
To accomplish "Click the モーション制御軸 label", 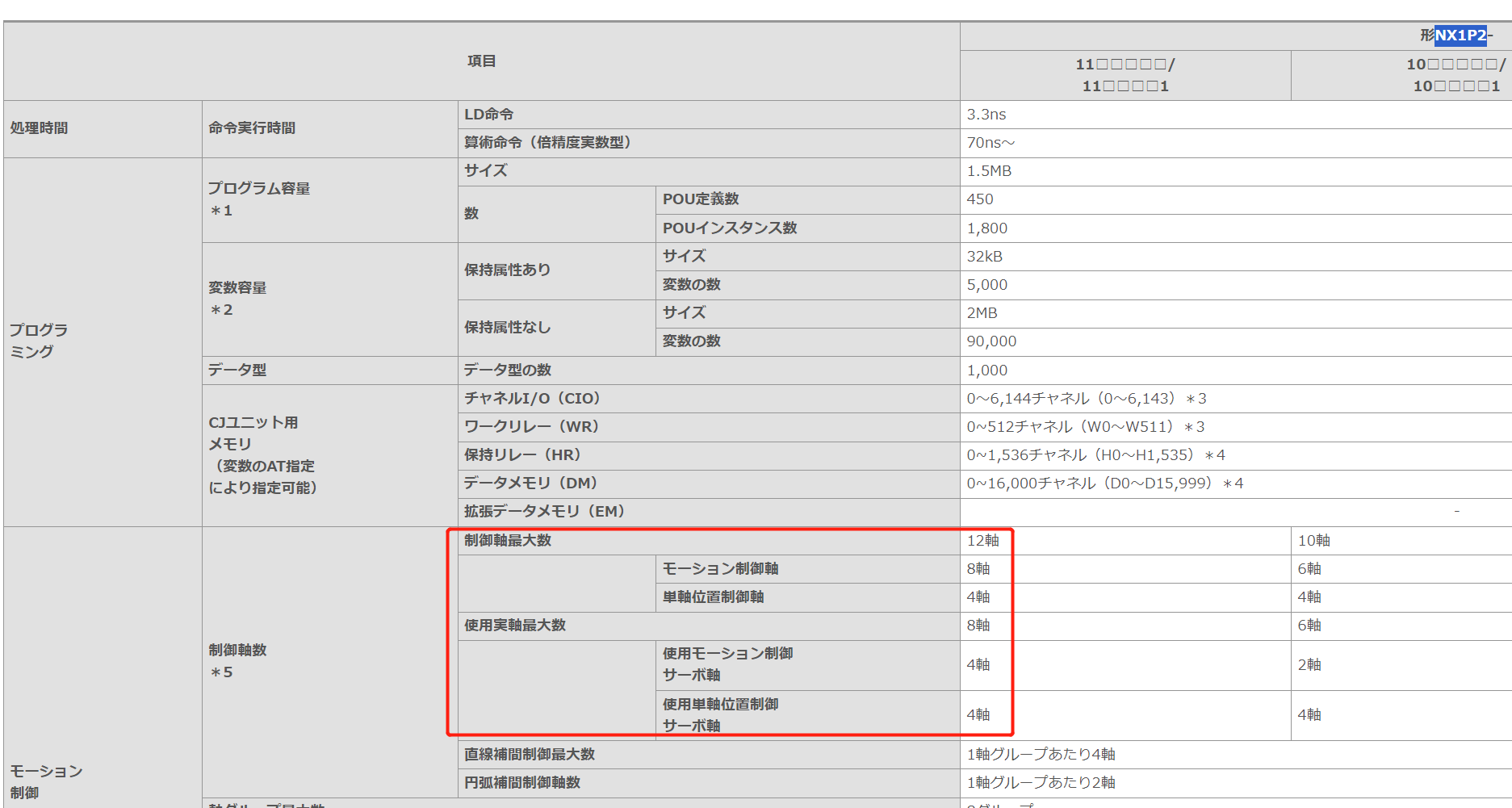I will [720, 569].
